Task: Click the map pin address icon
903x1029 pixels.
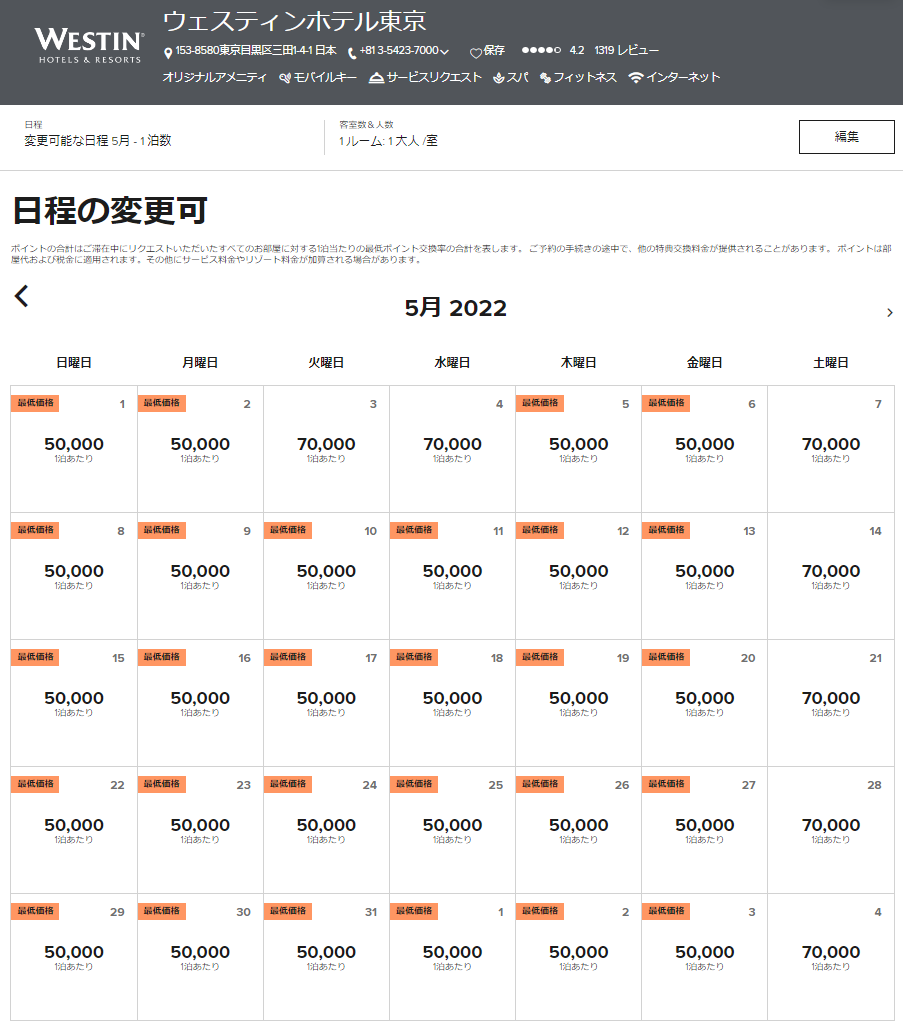Action: (168, 52)
